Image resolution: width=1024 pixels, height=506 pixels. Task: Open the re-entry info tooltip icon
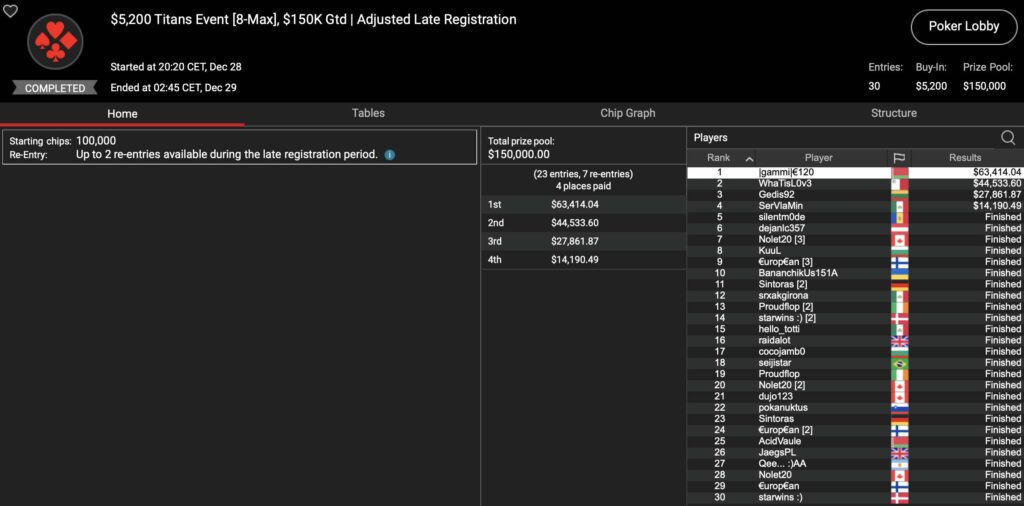click(x=390, y=155)
